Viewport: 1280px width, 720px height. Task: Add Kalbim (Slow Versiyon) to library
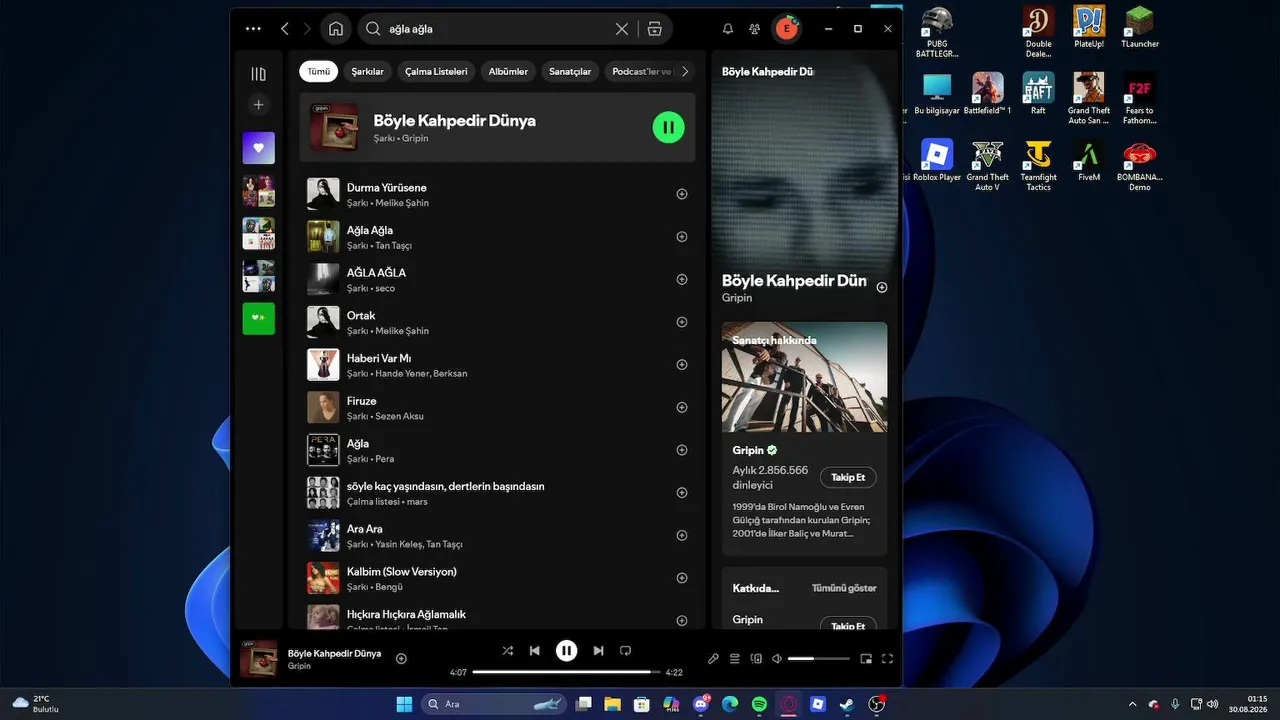pos(682,578)
